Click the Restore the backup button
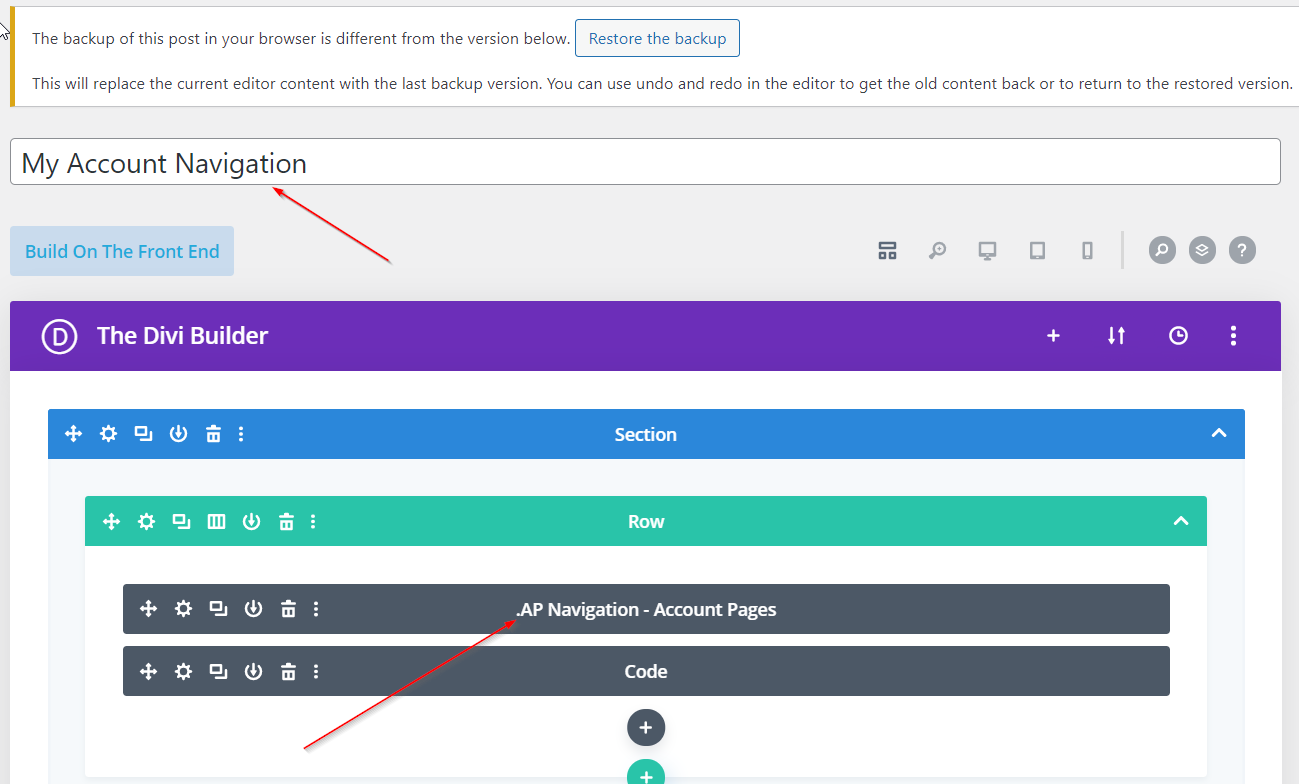Screen dimensions: 1299x784 (657, 39)
